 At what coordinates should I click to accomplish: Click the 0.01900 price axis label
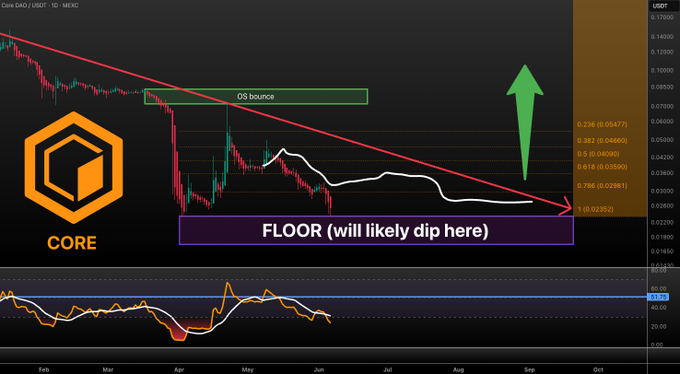coord(662,237)
